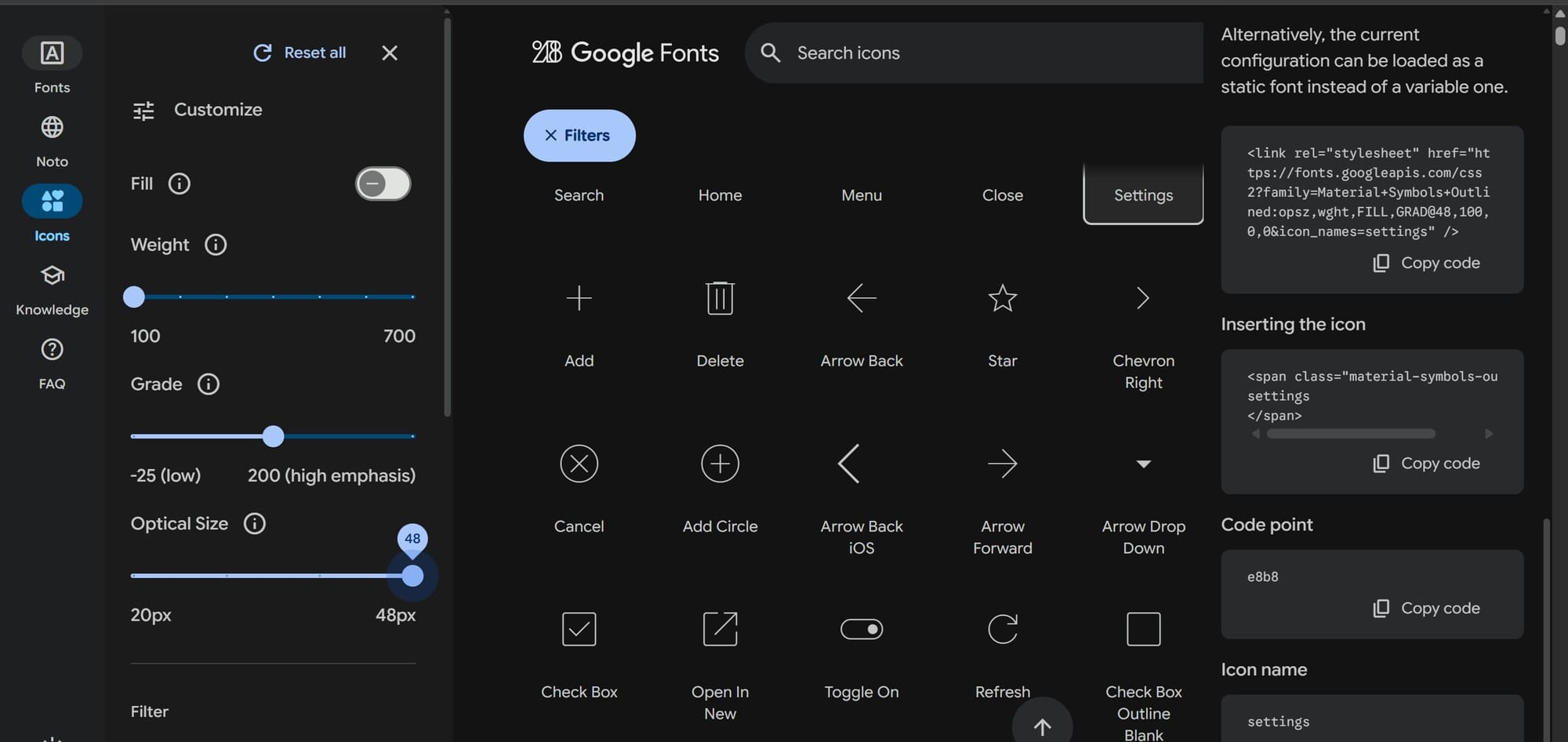Select the Toggle On icon
1568x742 pixels.
click(861, 629)
